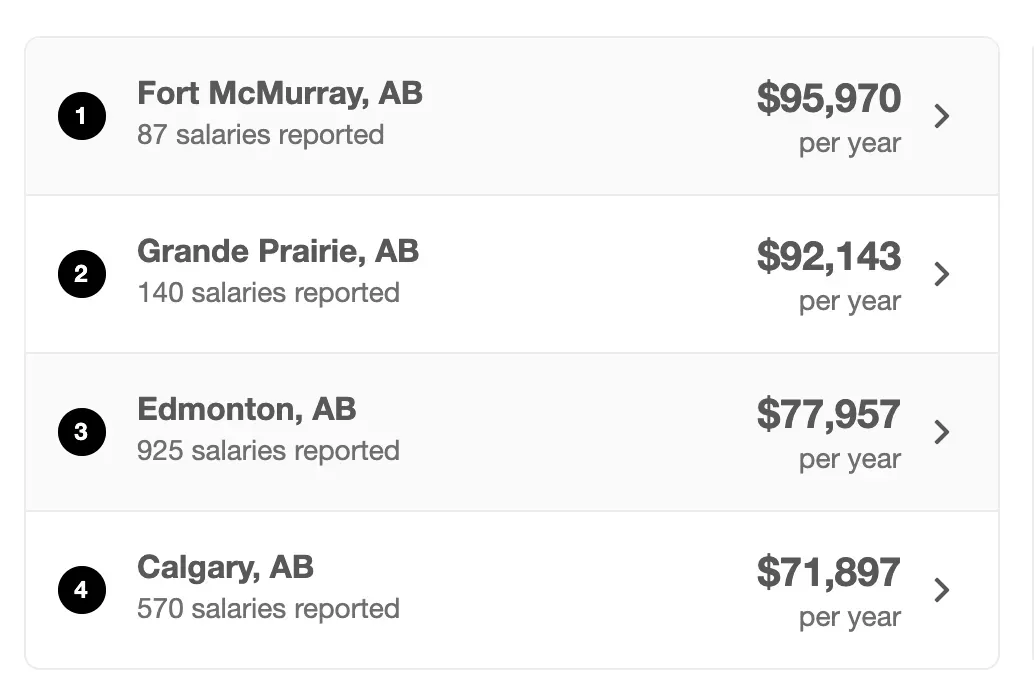Open the Calgary, AB link
Image resolution: width=1034 pixels, height=694 pixels.
pos(225,567)
